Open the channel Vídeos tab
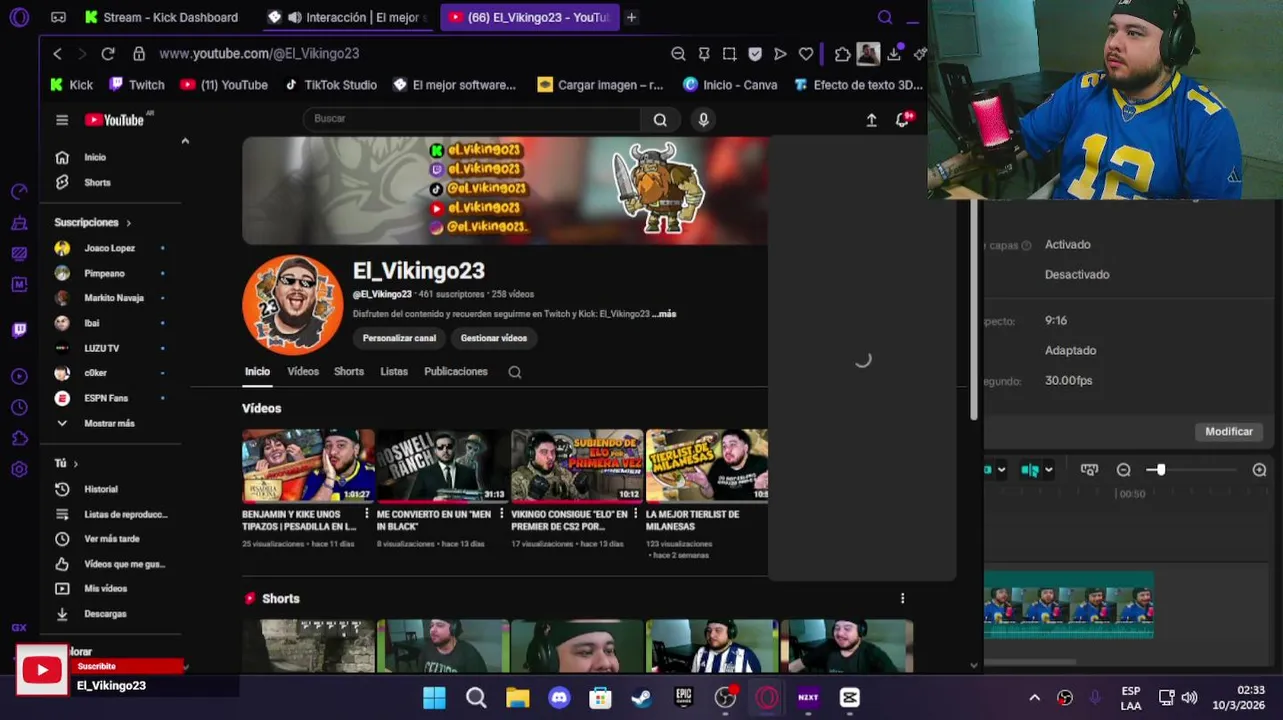The width and height of the screenshot is (1283, 720). coord(303,372)
